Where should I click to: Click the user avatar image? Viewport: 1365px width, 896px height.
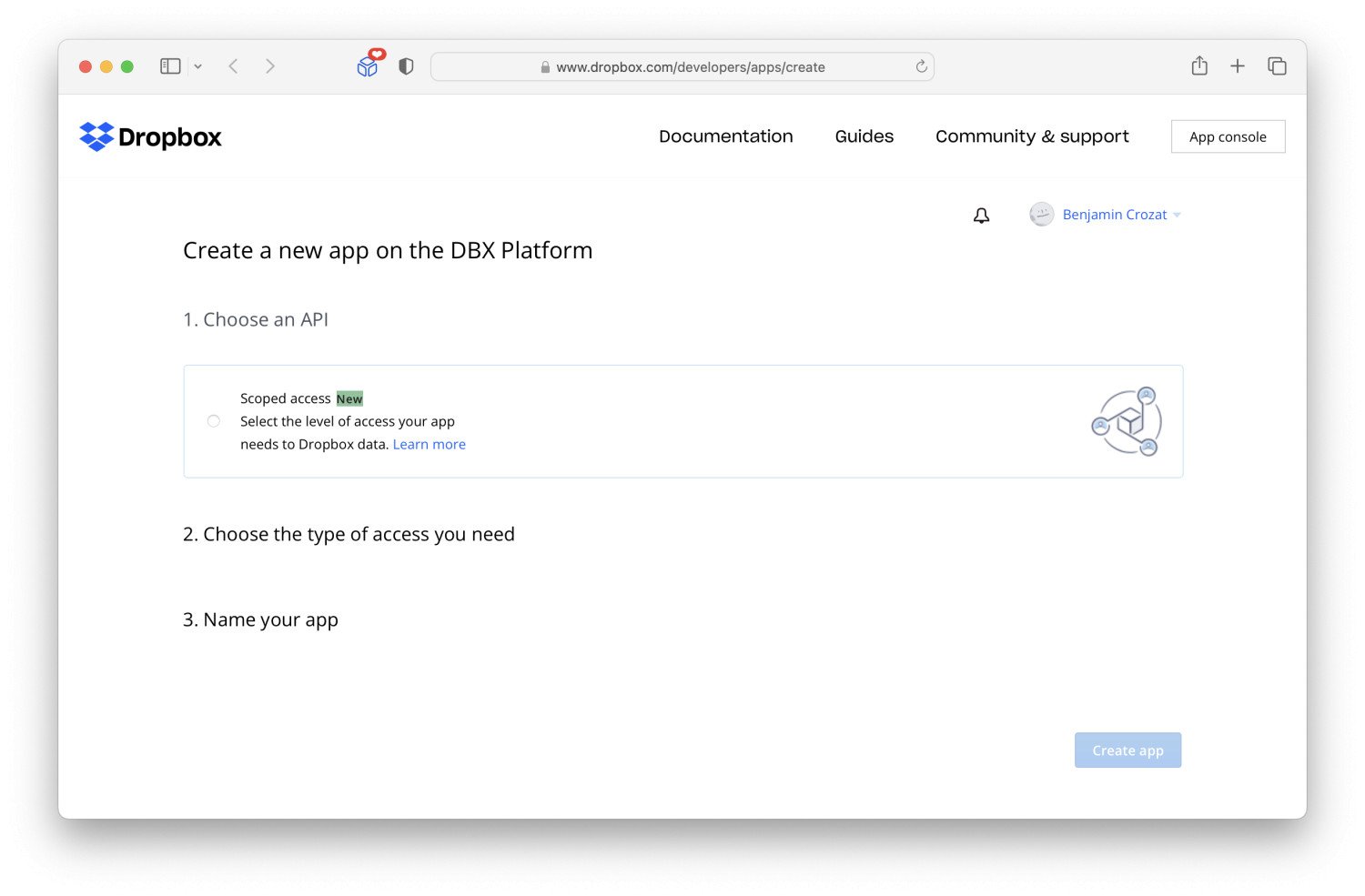[x=1041, y=215]
